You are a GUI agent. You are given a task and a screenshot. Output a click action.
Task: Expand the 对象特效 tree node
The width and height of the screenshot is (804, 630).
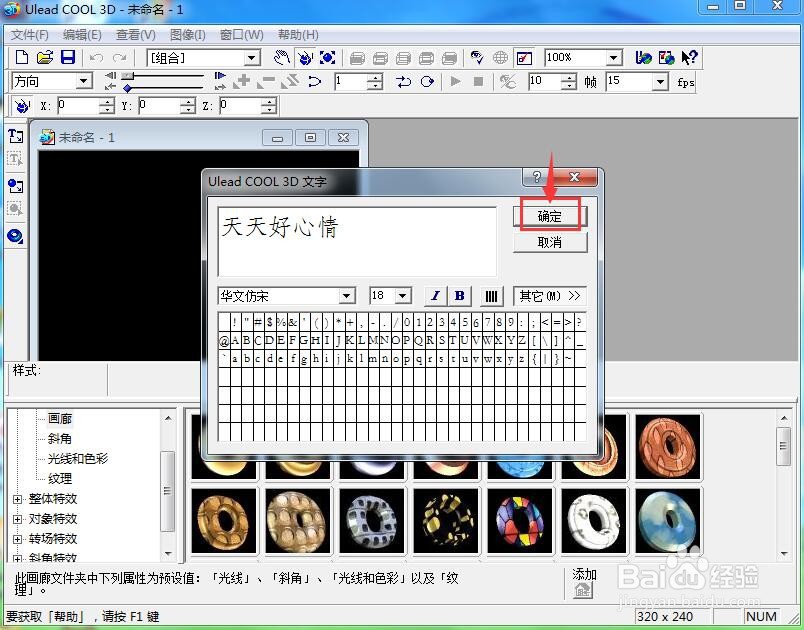click(17, 519)
